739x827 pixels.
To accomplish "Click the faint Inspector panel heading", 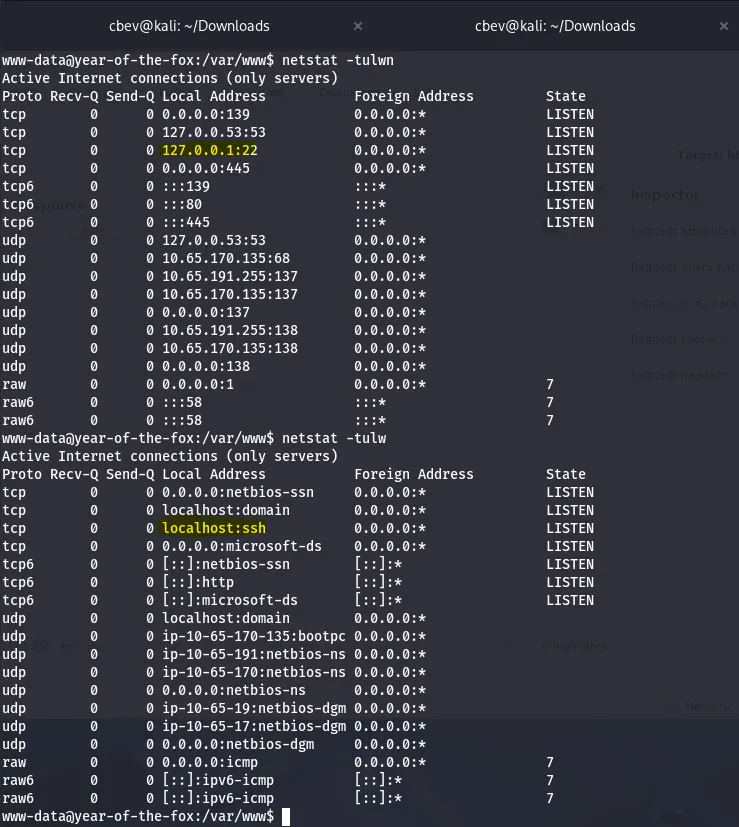I will (665, 195).
